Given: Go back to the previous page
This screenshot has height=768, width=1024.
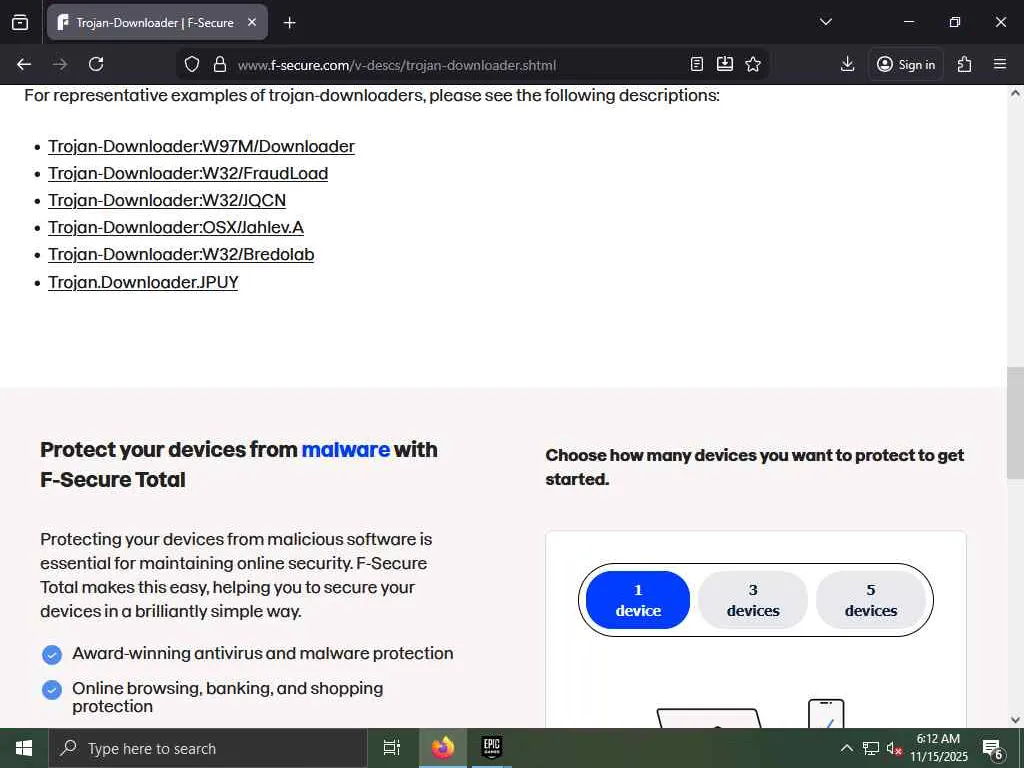Looking at the screenshot, I should pos(24,64).
